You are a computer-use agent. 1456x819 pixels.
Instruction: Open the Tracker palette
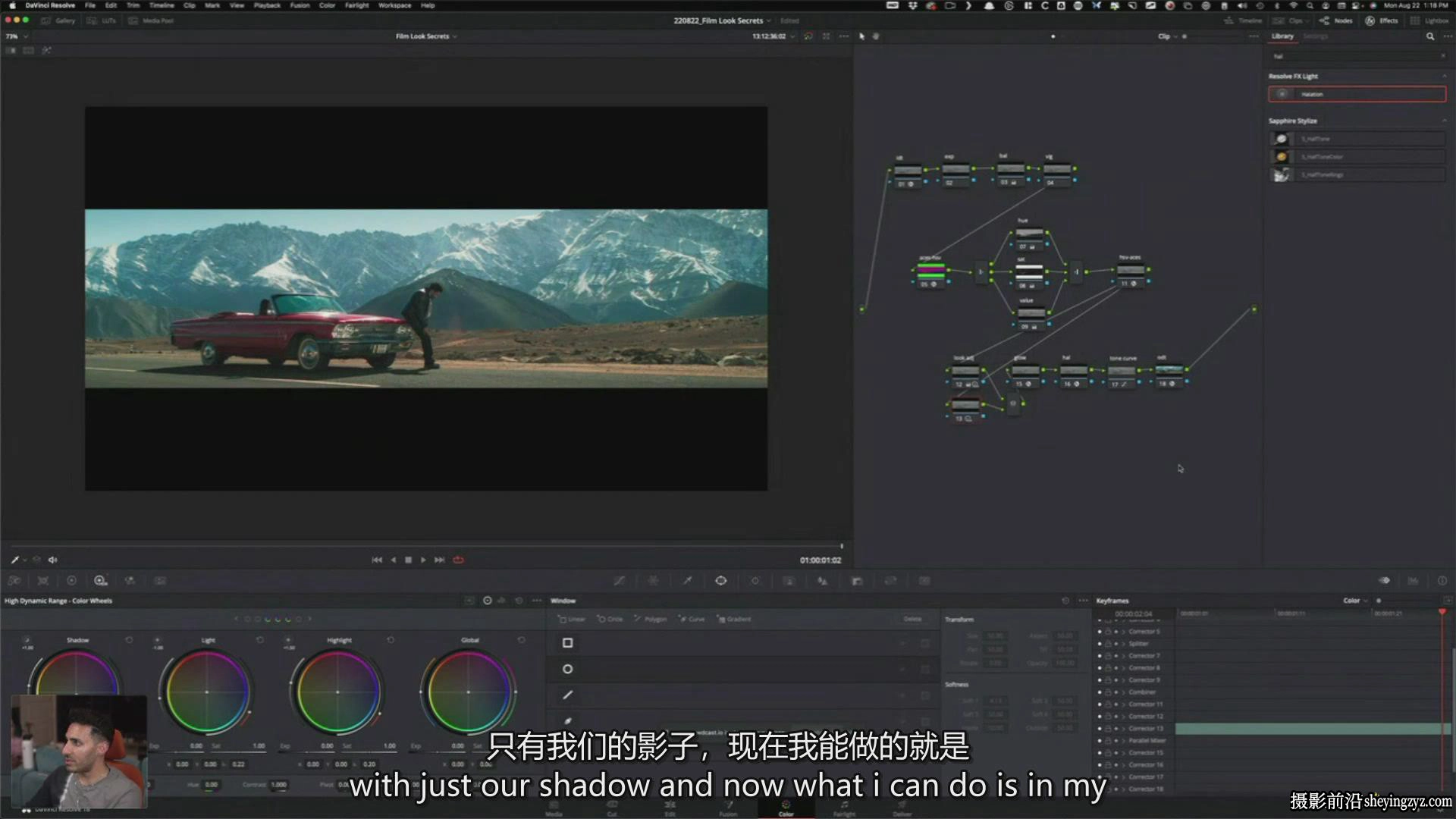click(755, 581)
